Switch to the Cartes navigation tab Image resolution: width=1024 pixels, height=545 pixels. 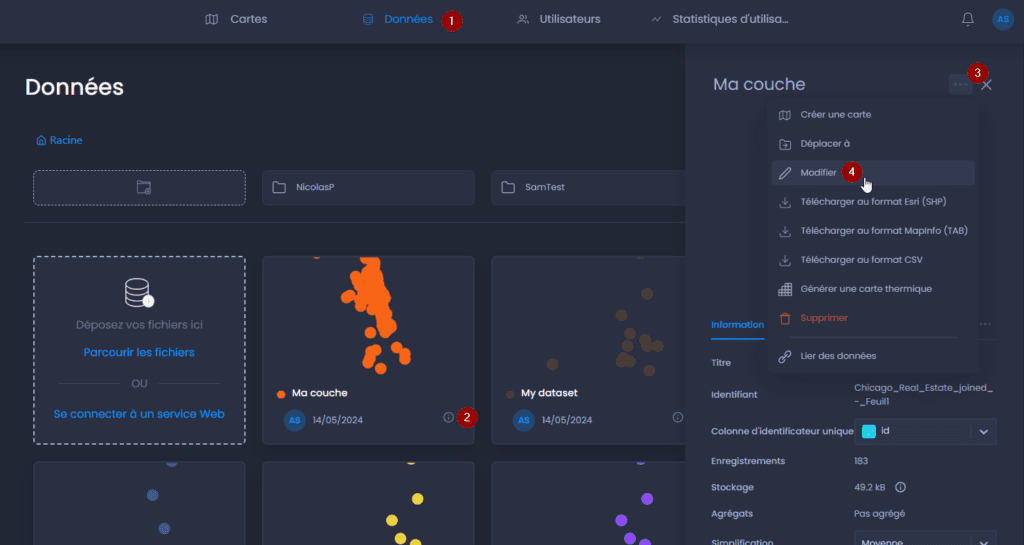pyautogui.click(x=236, y=19)
